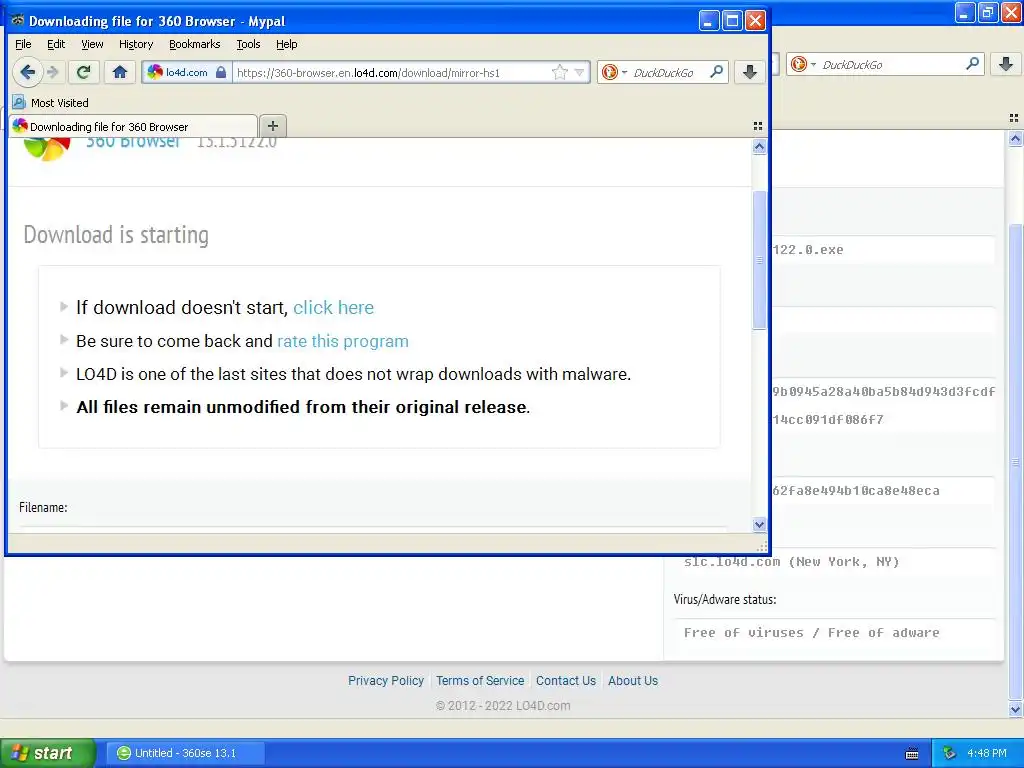Image resolution: width=1024 pixels, height=768 pixels.
Task: Click the front window vertical scrollbar thumb
Action: coord(759,260)
